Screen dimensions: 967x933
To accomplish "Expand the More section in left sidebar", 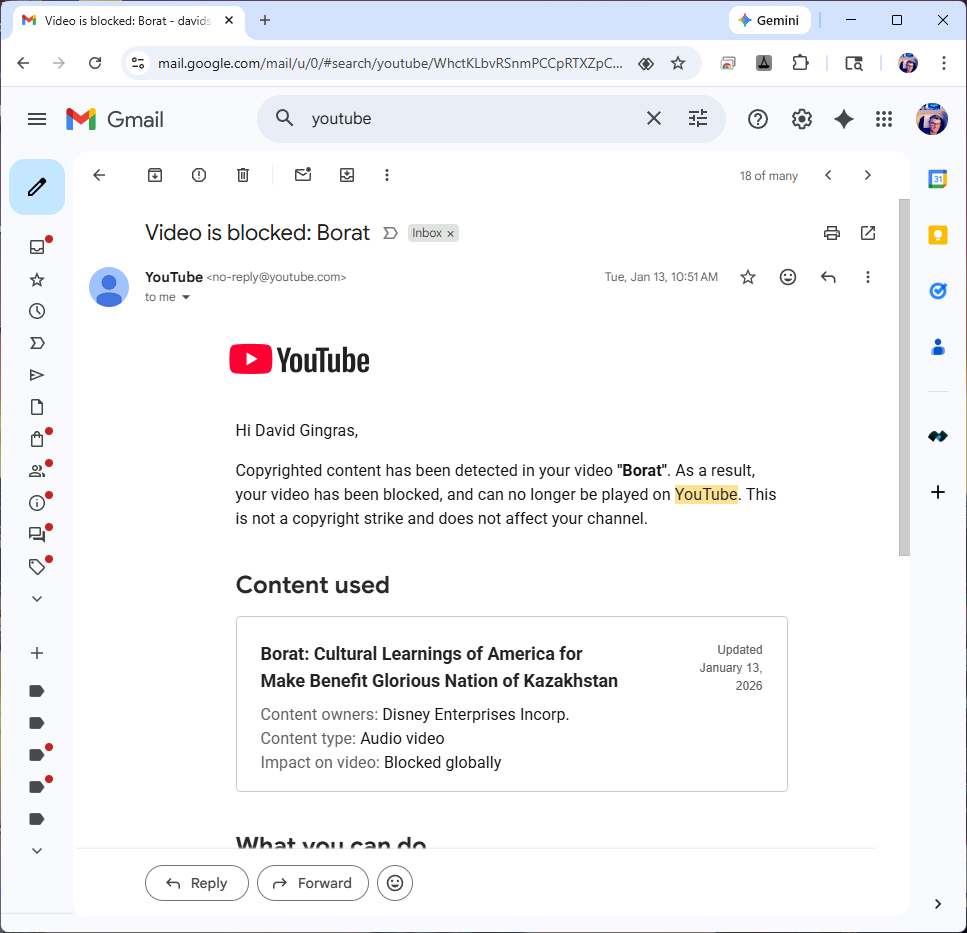I will click(37, 599).
